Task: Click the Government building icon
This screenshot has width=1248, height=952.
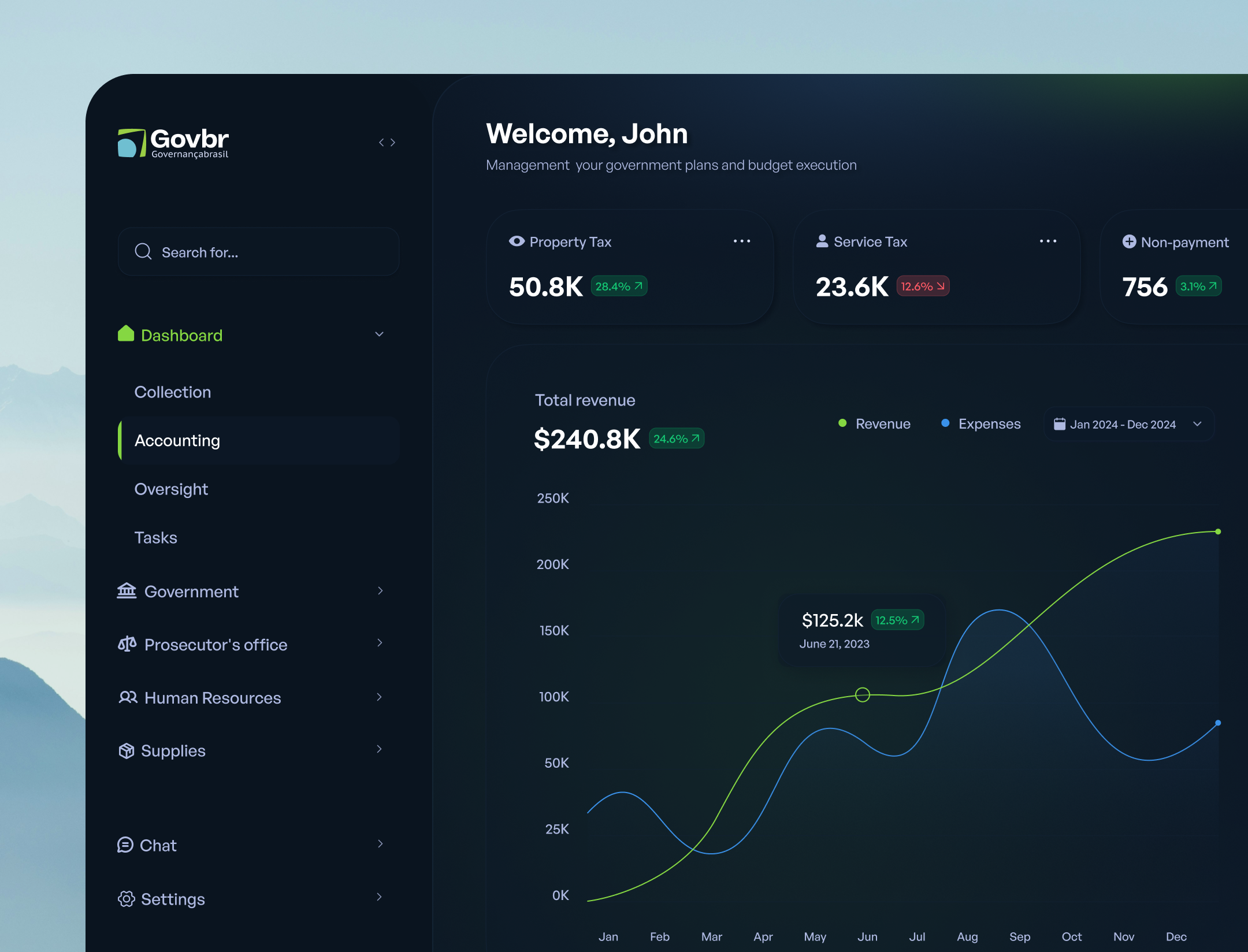Action: point(127,591)
